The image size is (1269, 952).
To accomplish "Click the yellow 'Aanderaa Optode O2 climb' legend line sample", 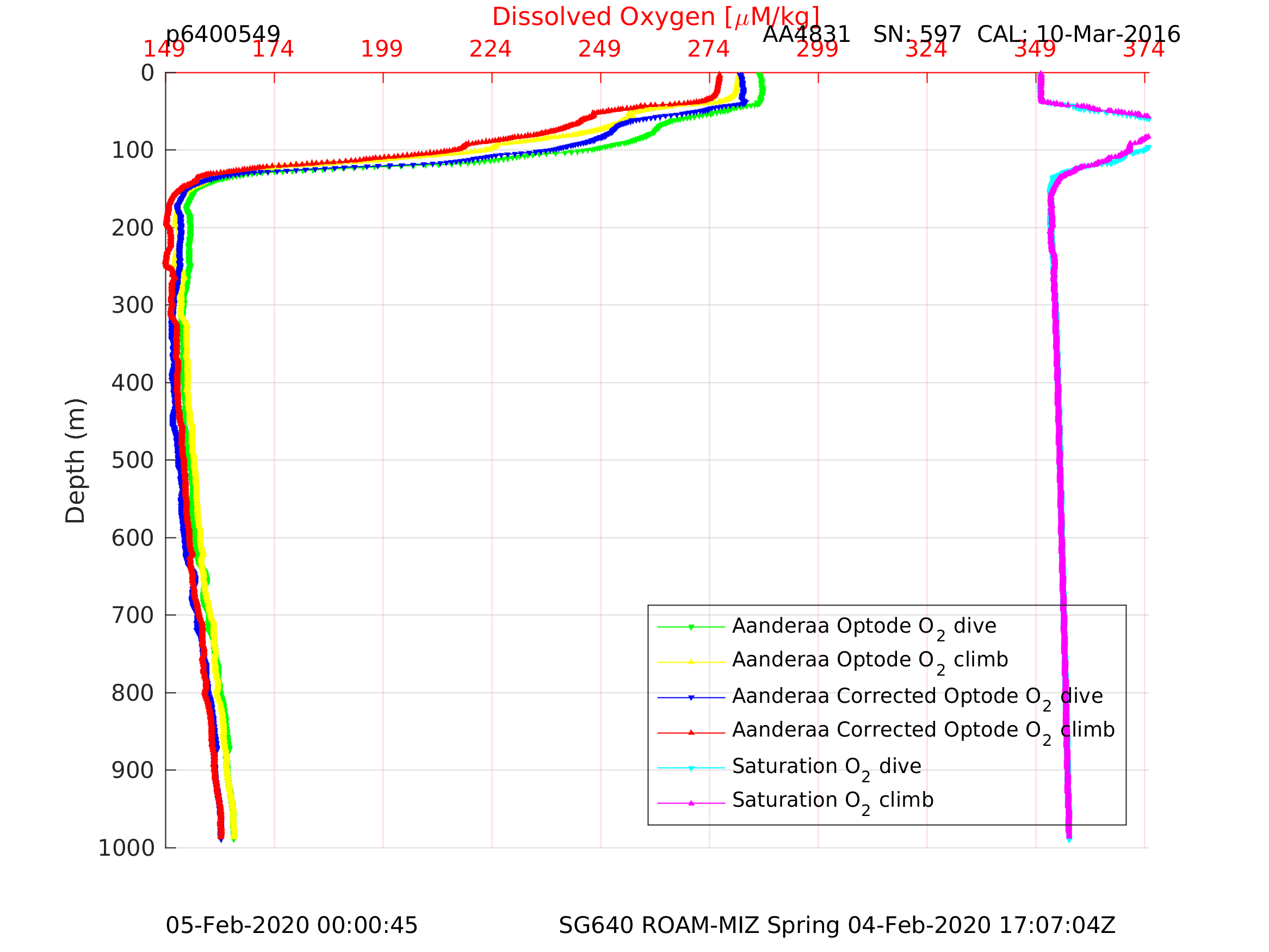I will coord(691,662).
